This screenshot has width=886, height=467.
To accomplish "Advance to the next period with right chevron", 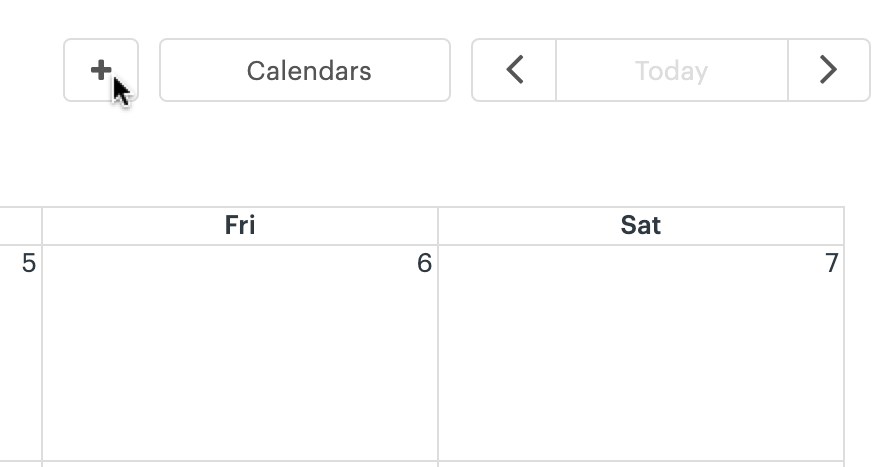I will point(828,70).
